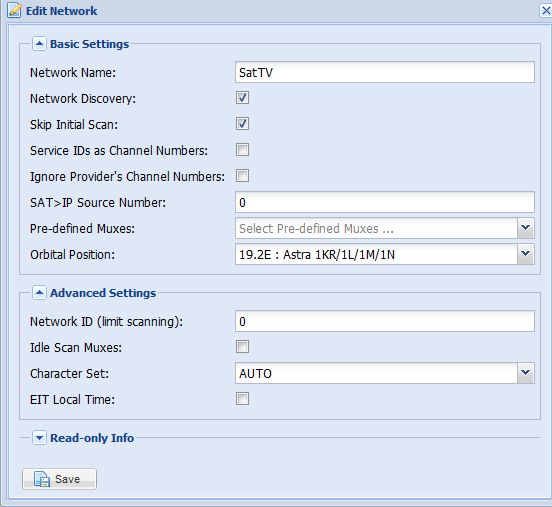Enable the Idle Scan Muxes checkbox

pyautogui.click(x=242, y=347)
